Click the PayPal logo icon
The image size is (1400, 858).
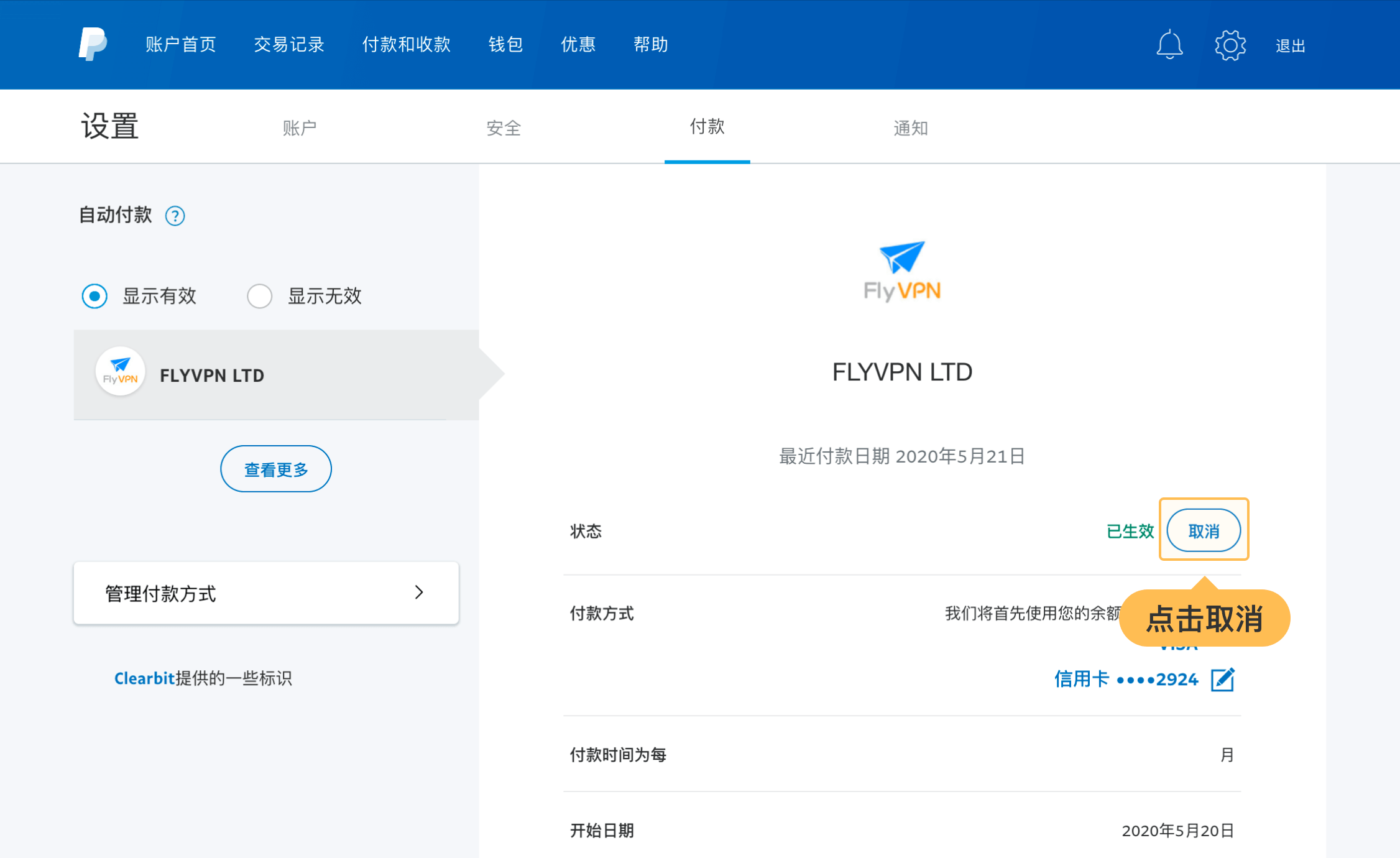[93, 44]
